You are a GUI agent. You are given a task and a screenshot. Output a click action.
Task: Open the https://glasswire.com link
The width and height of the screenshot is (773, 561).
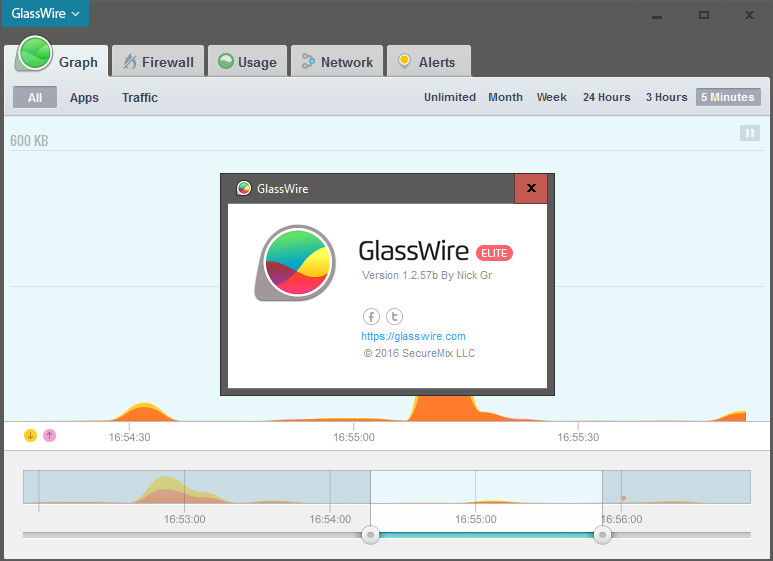pos(413,336)
